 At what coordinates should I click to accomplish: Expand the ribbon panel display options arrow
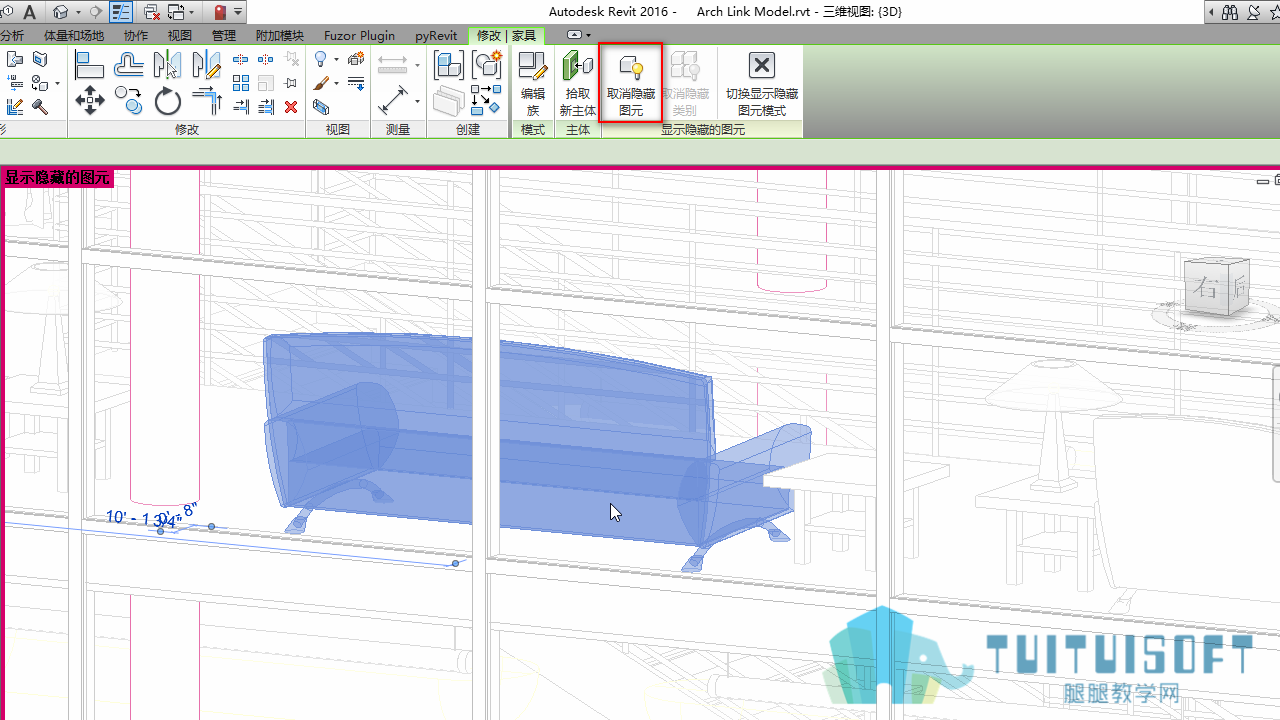588,35
